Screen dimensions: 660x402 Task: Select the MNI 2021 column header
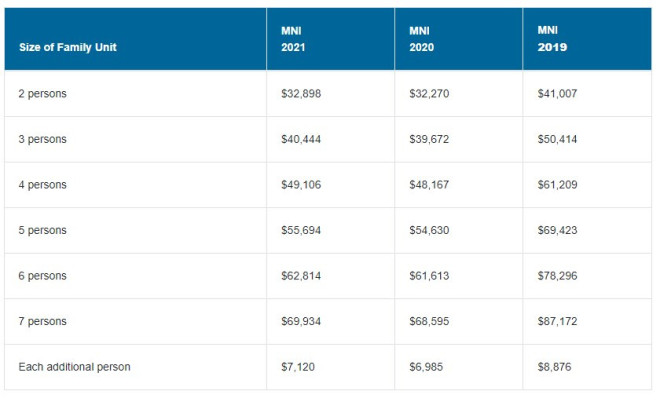(x=291, y=39)
